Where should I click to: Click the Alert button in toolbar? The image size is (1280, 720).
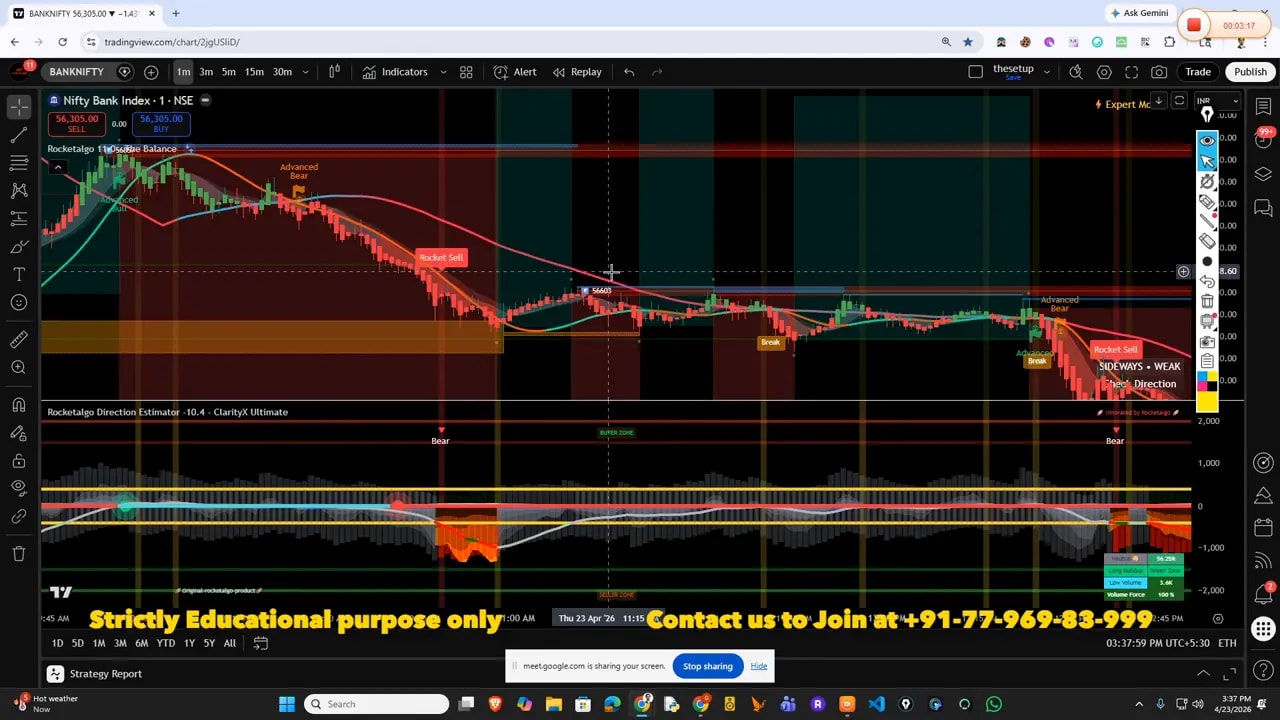pos(515,72)
